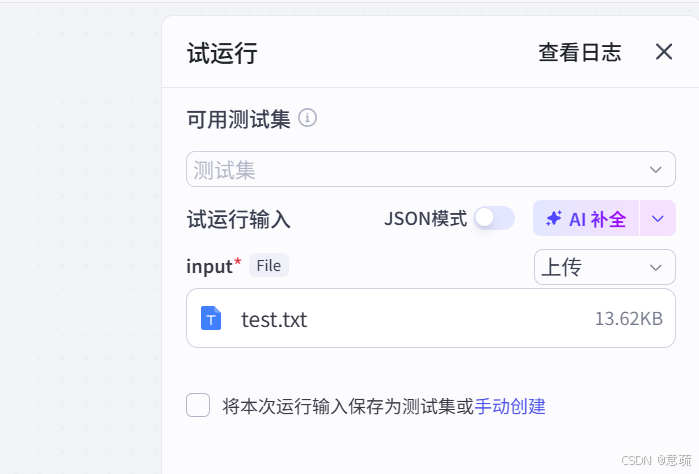Check the 将本次运行输入保存为测试集 checkbox
This screenshot has width=699, height=474.
(198, 405)
